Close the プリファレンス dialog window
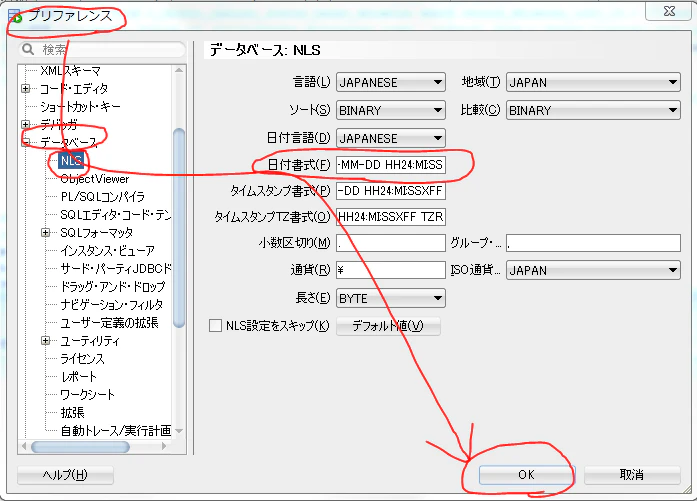 (669, 11)
